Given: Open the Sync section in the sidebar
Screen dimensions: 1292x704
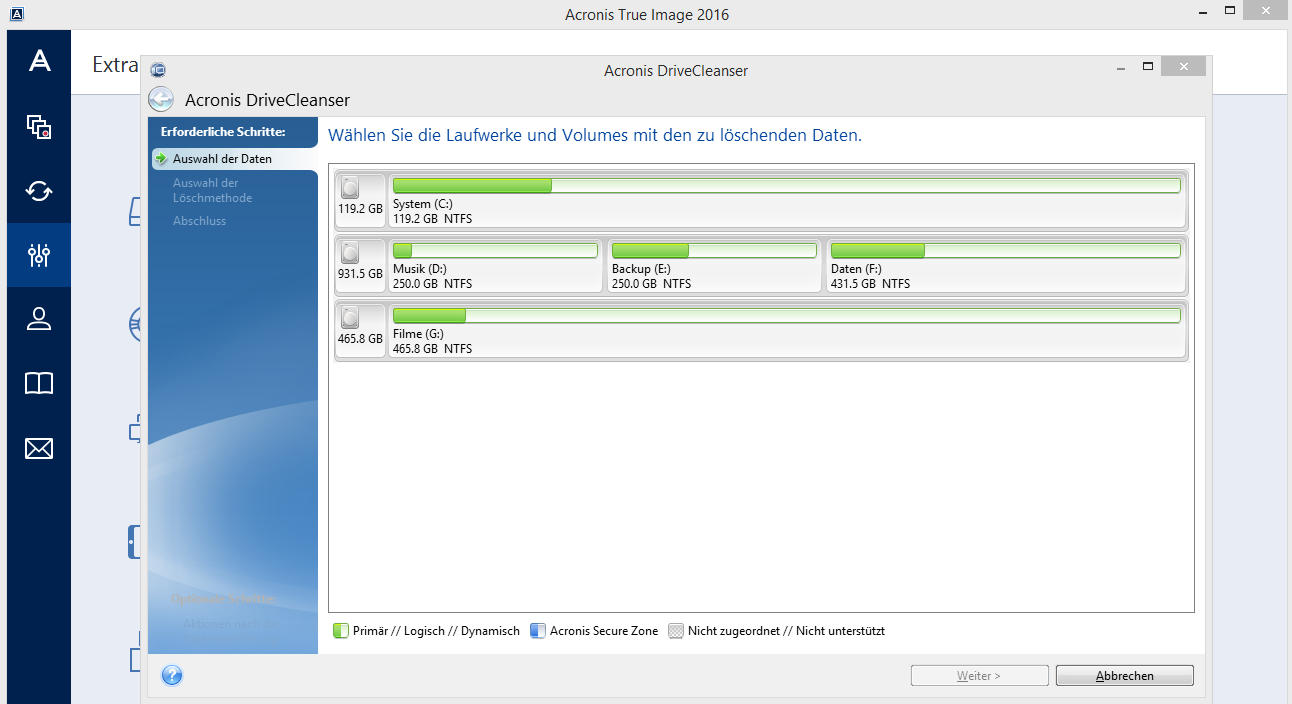Looking at the screenshot, I should pos(39,190).
